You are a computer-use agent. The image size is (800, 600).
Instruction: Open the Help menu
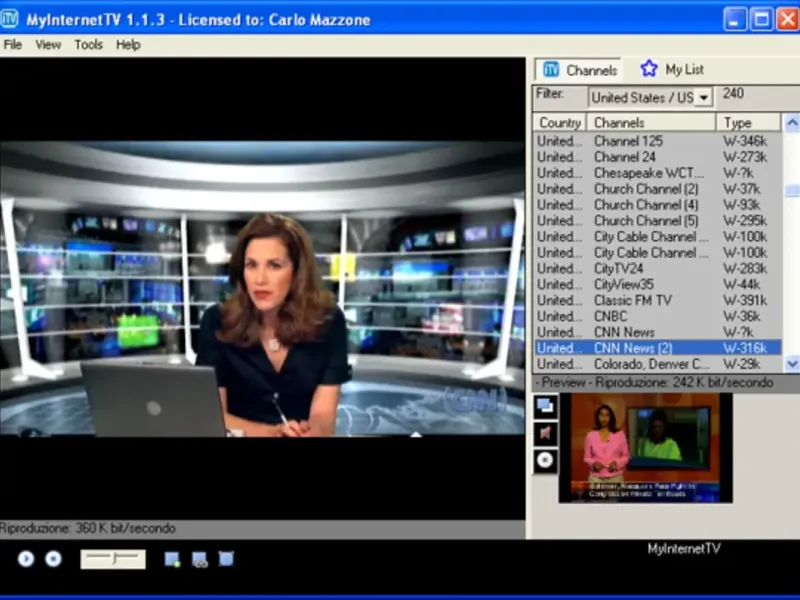click(x=128, y=45)
